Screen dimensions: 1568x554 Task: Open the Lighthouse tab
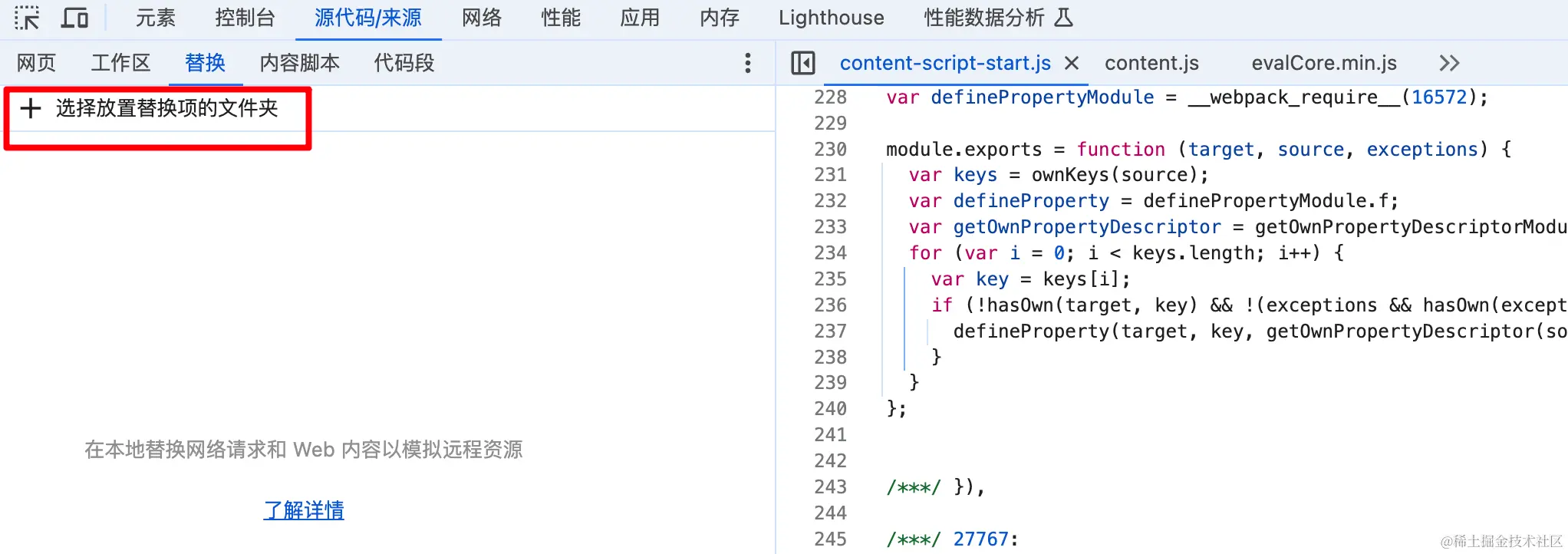832,18
